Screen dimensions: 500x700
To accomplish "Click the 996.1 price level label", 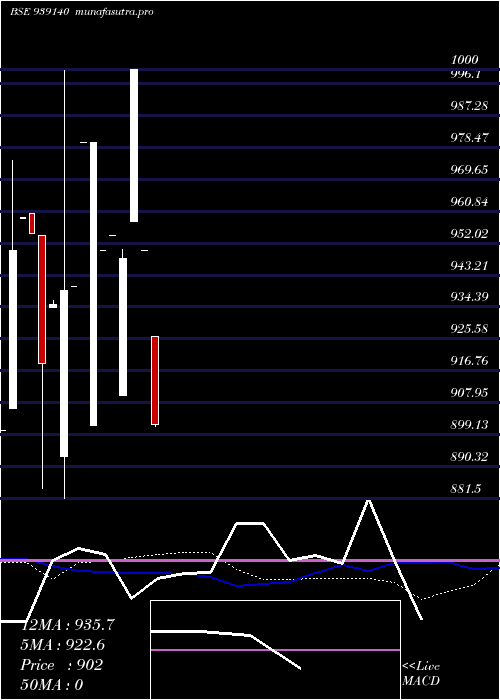I will [x=466, y=74].
